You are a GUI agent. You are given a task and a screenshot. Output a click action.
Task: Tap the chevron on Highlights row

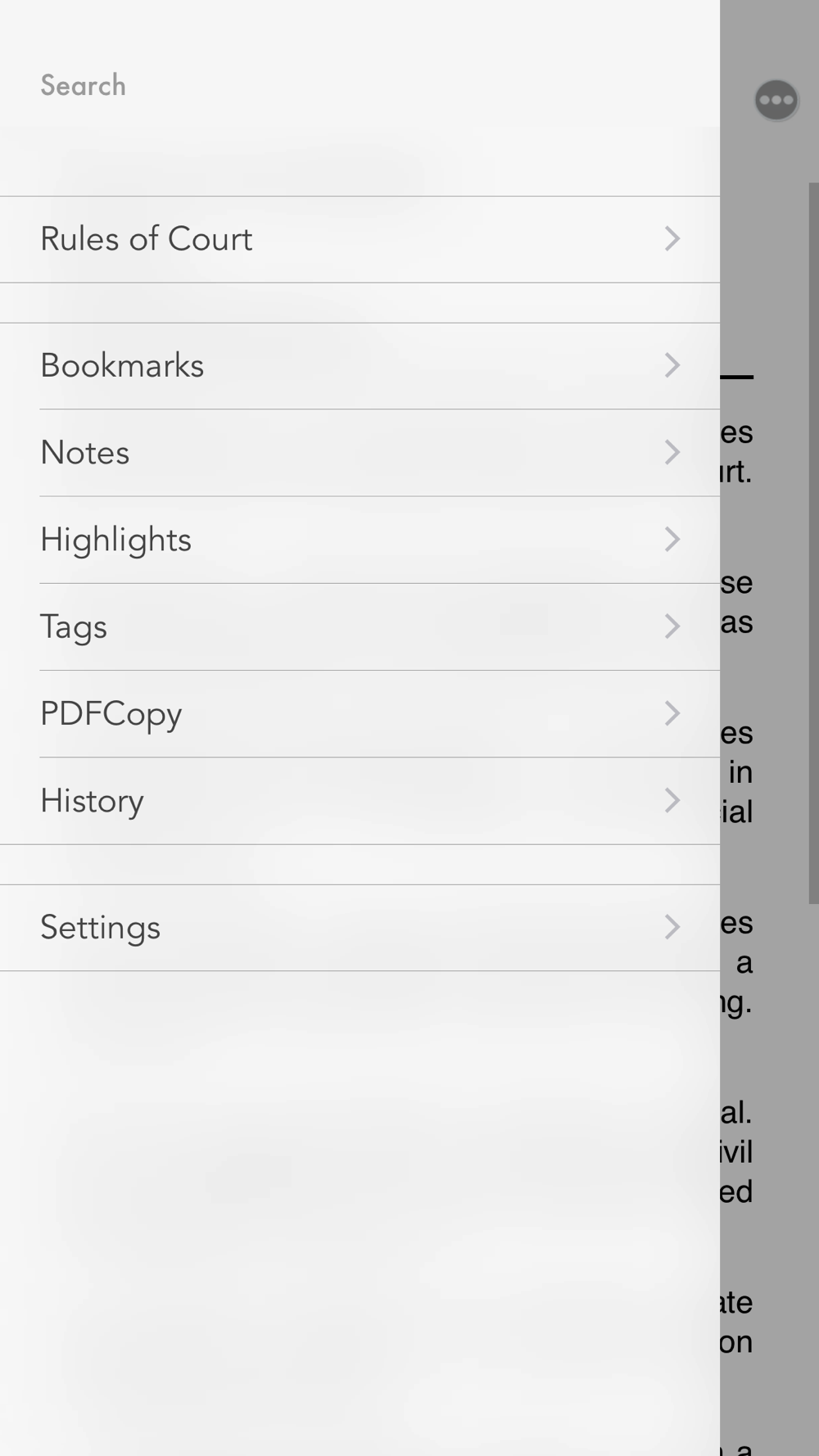coord(672,540)
